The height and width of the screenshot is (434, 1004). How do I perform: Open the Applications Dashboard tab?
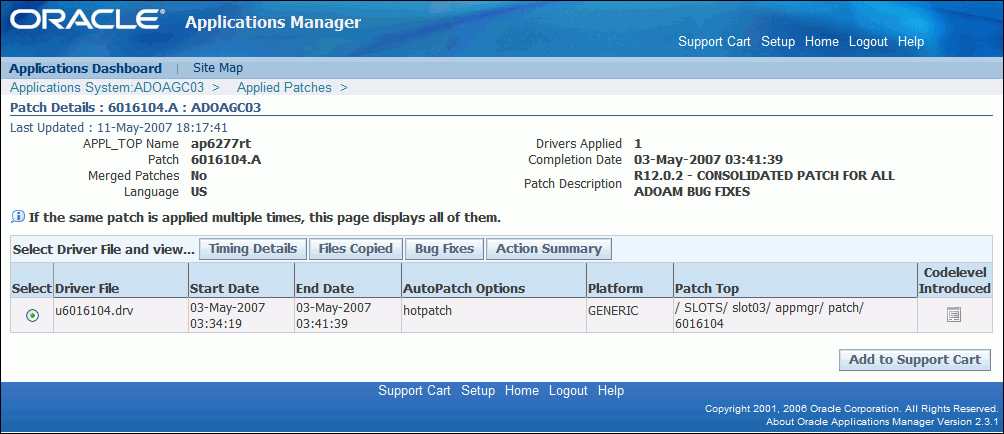click(x=85, y=68)
